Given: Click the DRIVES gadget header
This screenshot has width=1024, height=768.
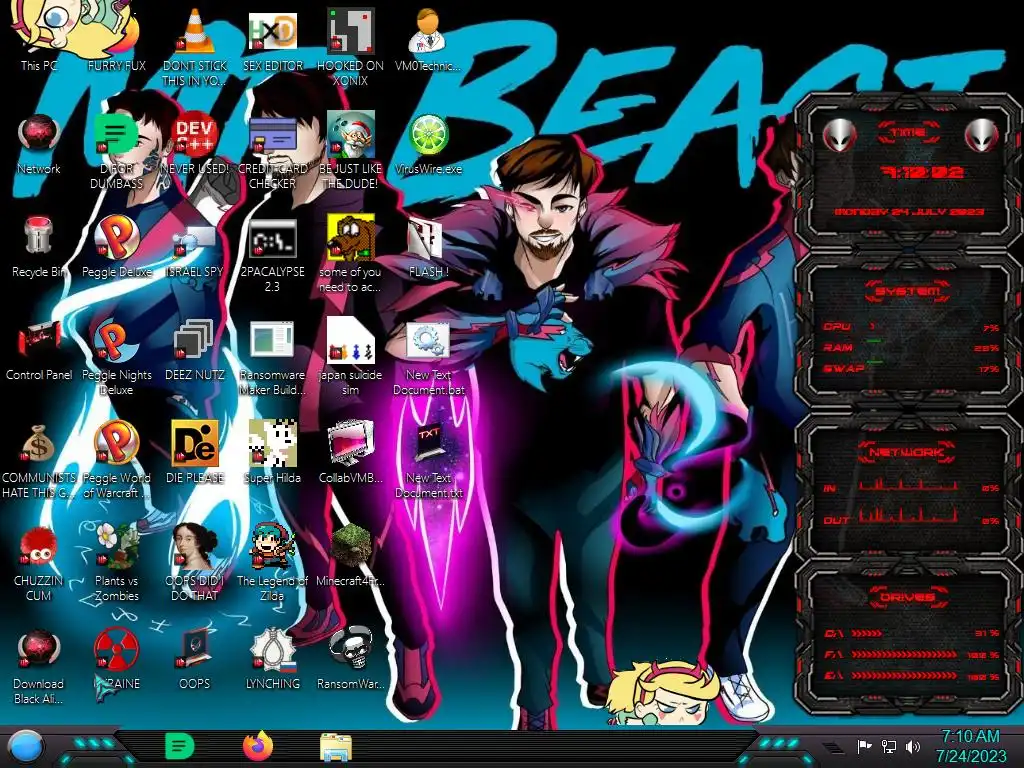Looking at the screenshot, I should coord(907,598).
